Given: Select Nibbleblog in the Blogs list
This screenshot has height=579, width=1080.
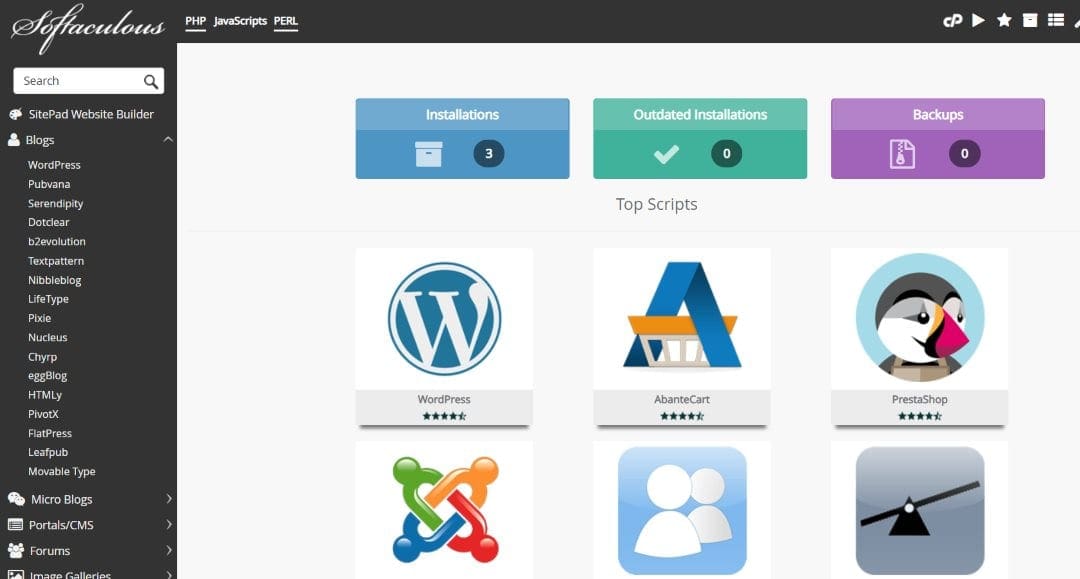Looking at the screenshot, I should (x=54, y=280).
